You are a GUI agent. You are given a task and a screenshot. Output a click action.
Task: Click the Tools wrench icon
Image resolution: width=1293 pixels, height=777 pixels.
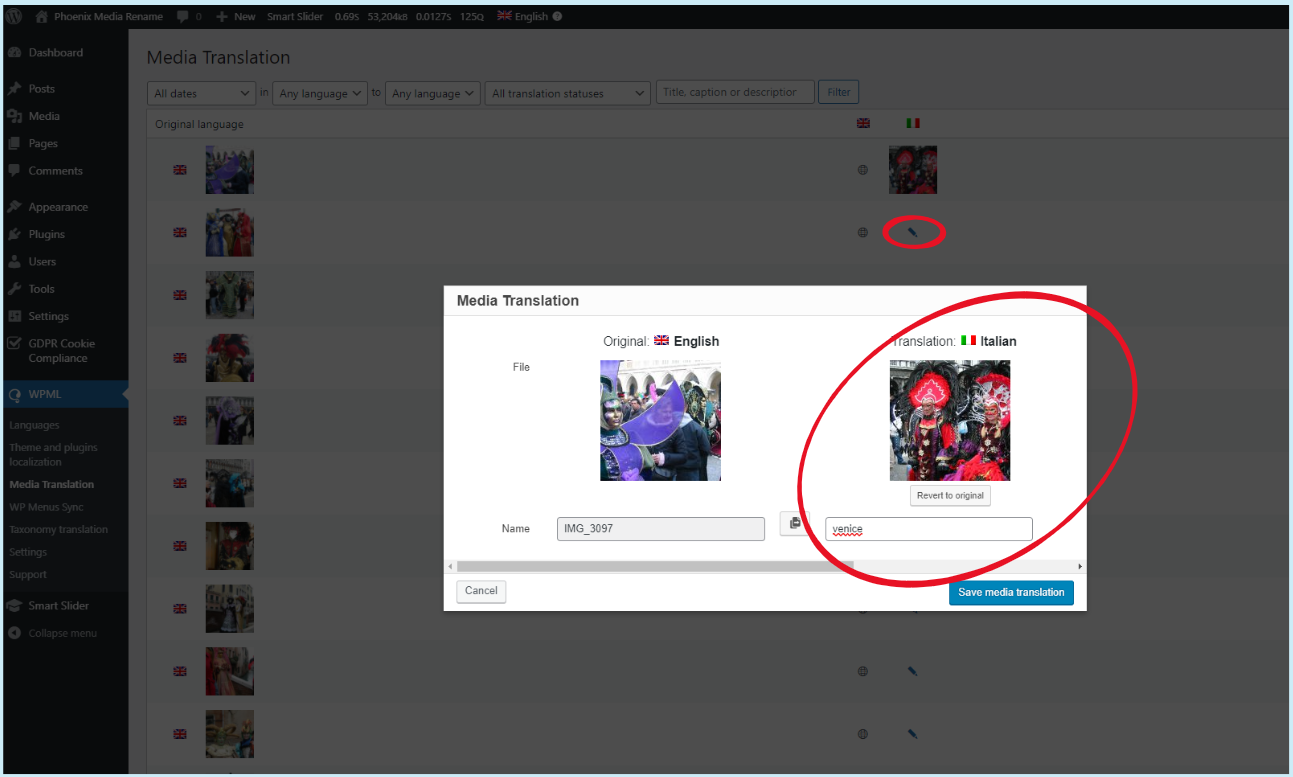[x=14, y=289]
